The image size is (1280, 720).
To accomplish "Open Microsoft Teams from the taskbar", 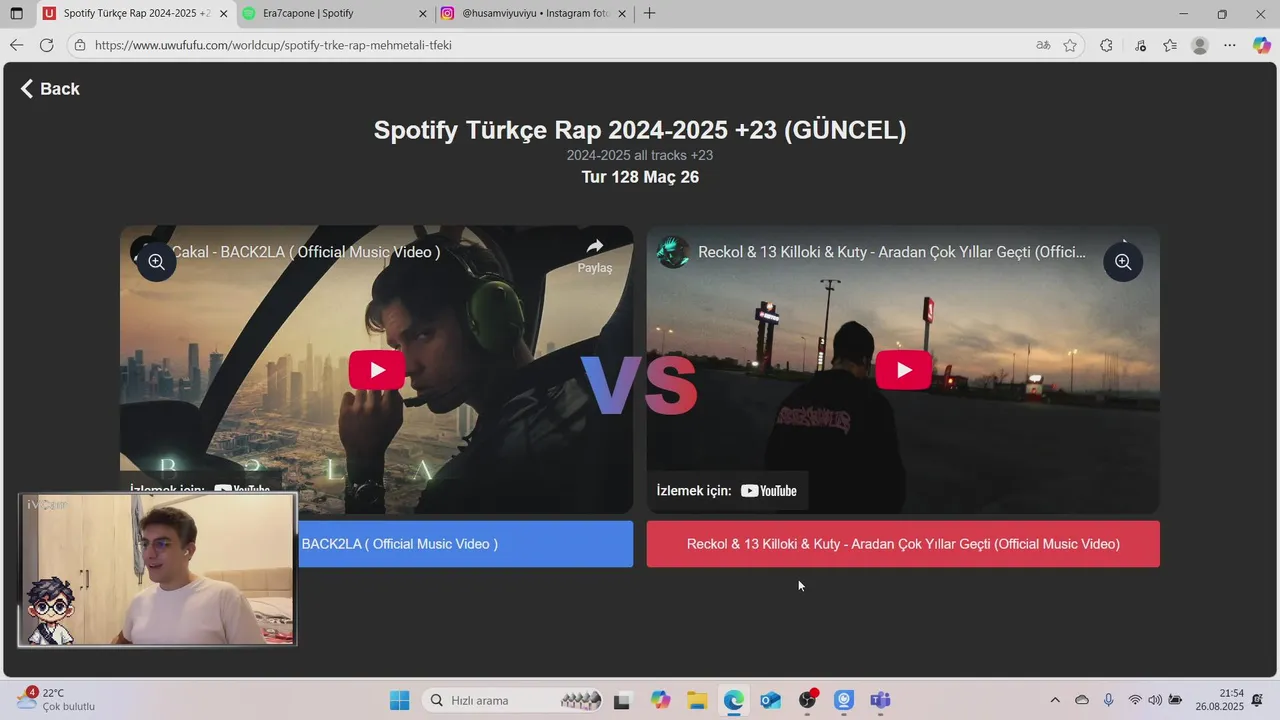I will [880, 700].
